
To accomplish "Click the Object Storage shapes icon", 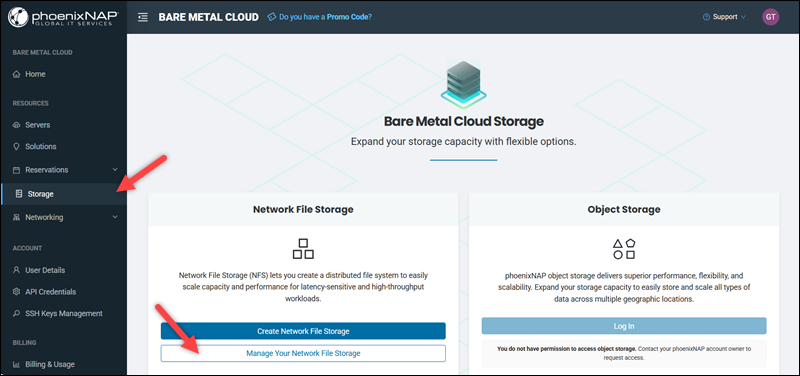I will (624, 248).
